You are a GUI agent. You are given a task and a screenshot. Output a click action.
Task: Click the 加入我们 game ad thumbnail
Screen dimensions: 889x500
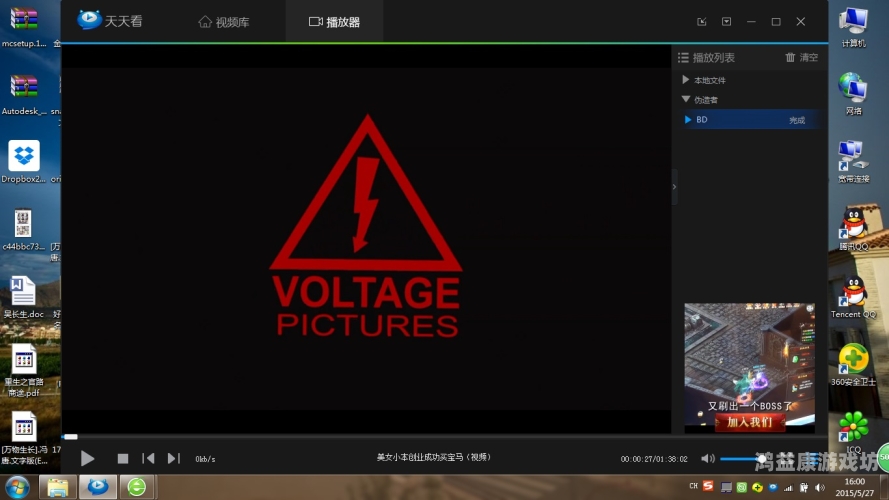pos(749,368)
